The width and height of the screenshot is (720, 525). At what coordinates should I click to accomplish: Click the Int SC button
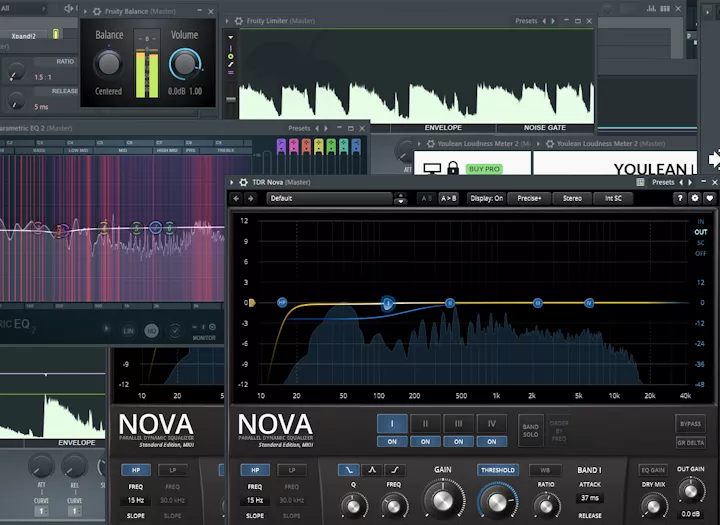[613, 198]
